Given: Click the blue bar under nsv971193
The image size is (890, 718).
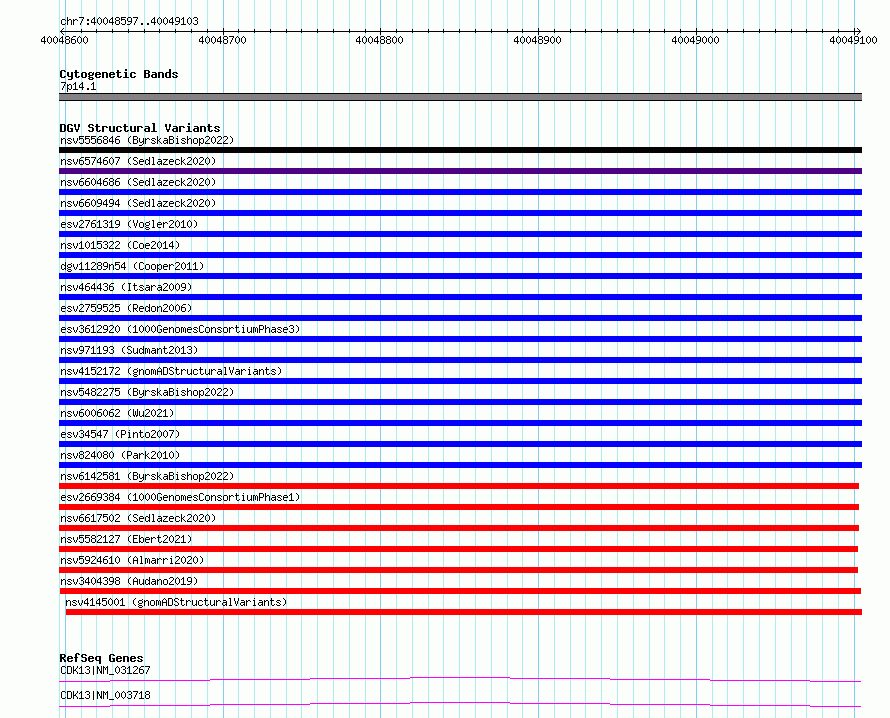Looking at the screenshot, I should (x=460, y=360).
